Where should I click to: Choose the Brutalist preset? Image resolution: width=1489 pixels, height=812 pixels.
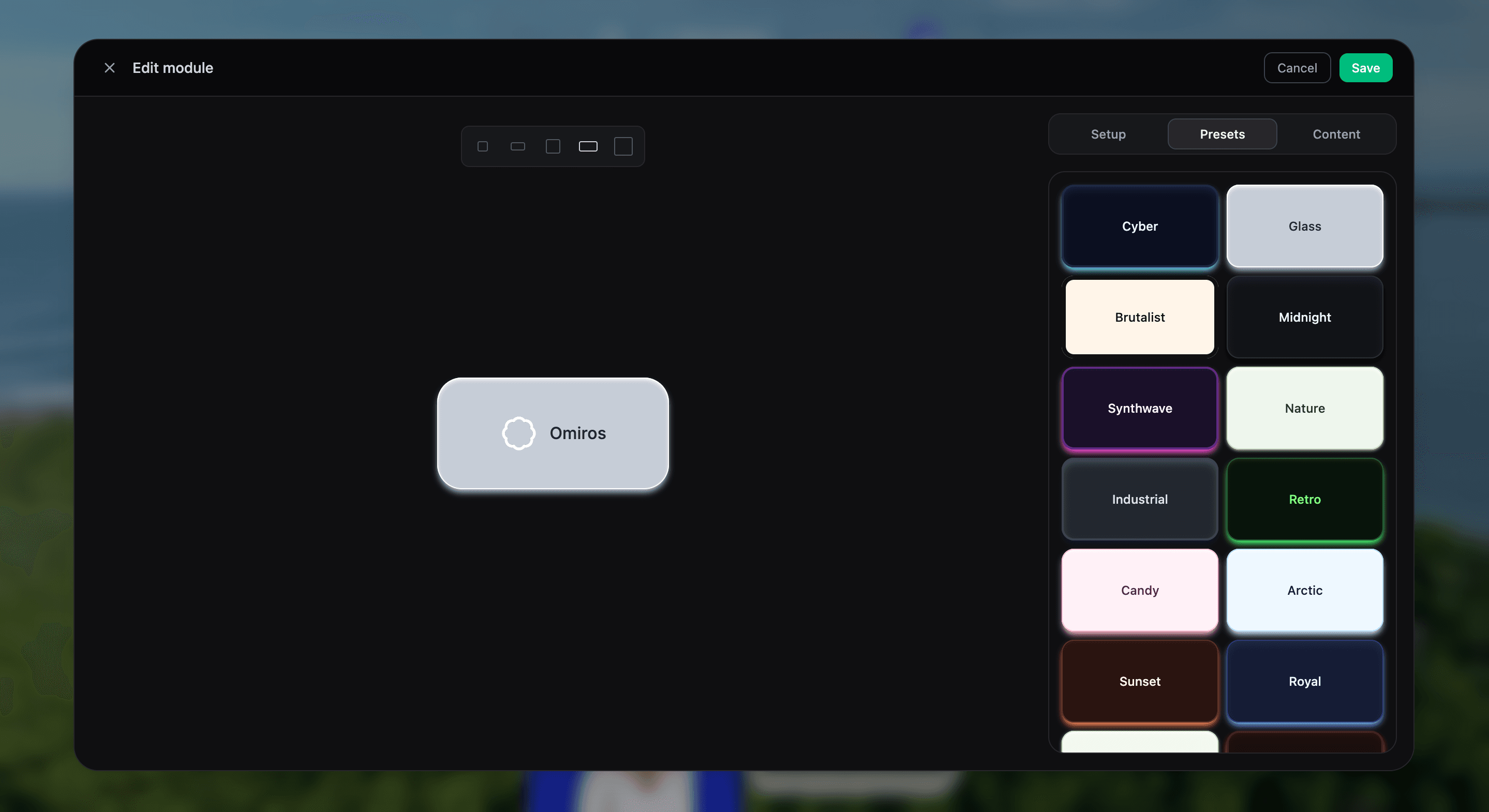click(x=1139, y=317)
